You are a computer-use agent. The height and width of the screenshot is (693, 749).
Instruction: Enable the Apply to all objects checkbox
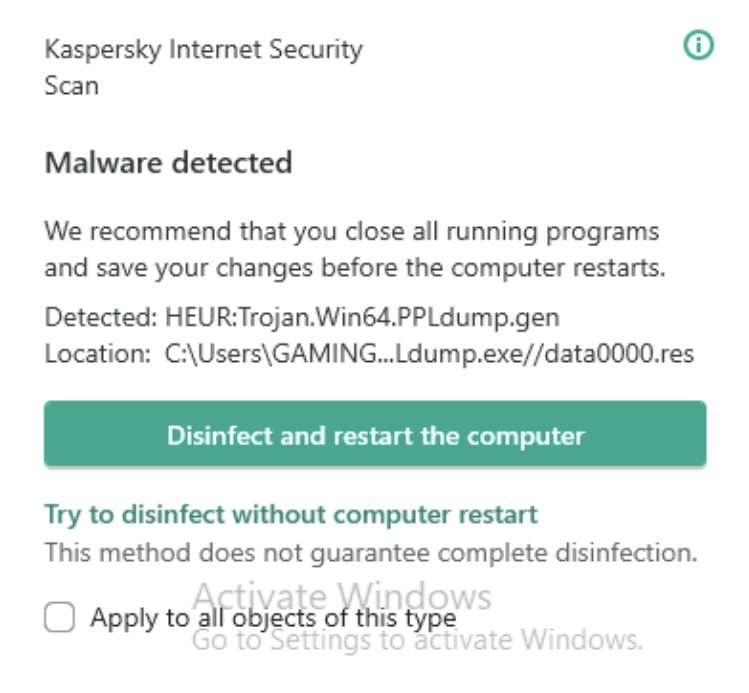[60, 619]
